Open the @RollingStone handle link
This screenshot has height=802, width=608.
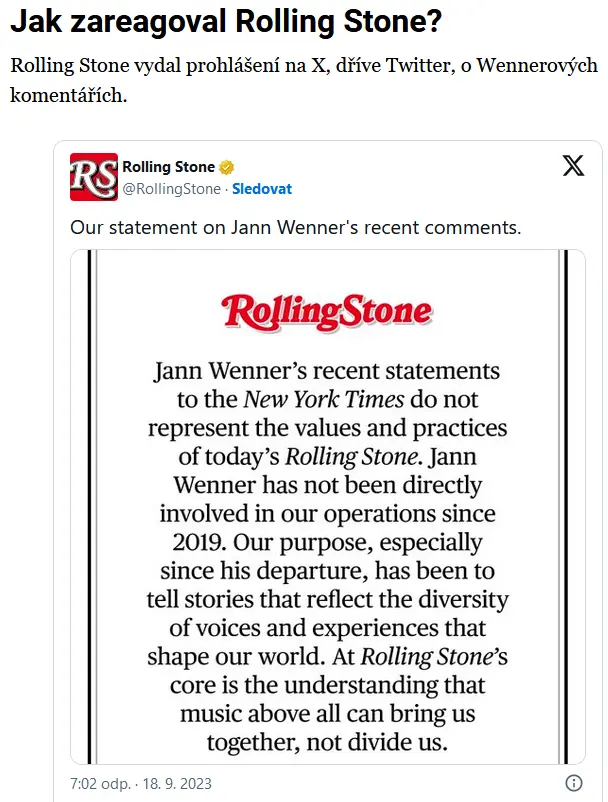coord(171,188)
